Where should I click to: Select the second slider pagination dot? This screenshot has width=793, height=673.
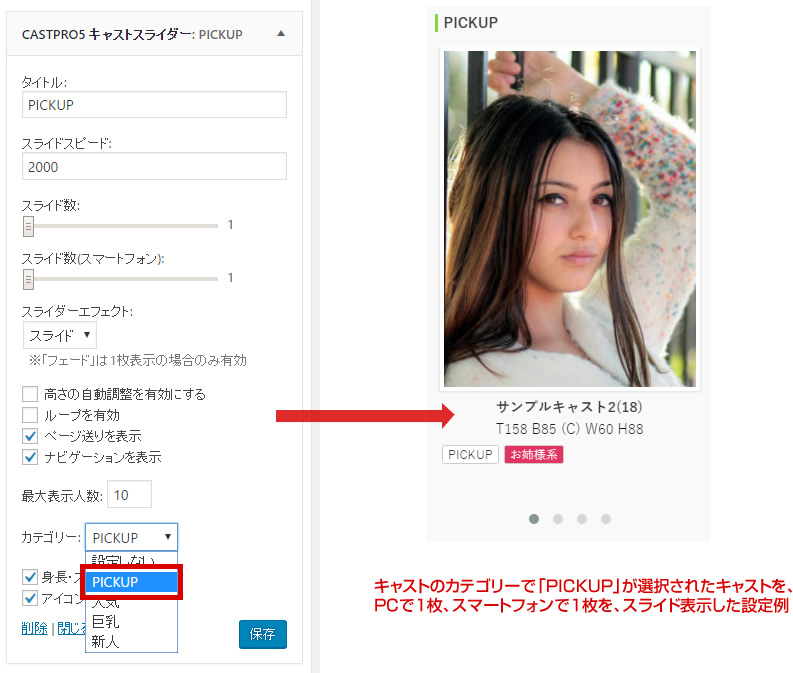[x=558, y=519]
